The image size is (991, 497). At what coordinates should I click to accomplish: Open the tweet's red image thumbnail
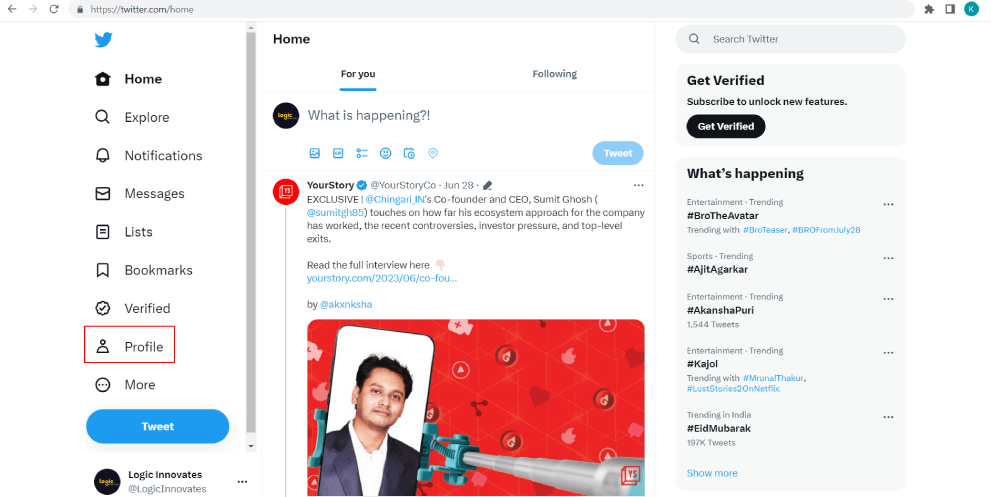pyautogui.click(x=476, y=407)
